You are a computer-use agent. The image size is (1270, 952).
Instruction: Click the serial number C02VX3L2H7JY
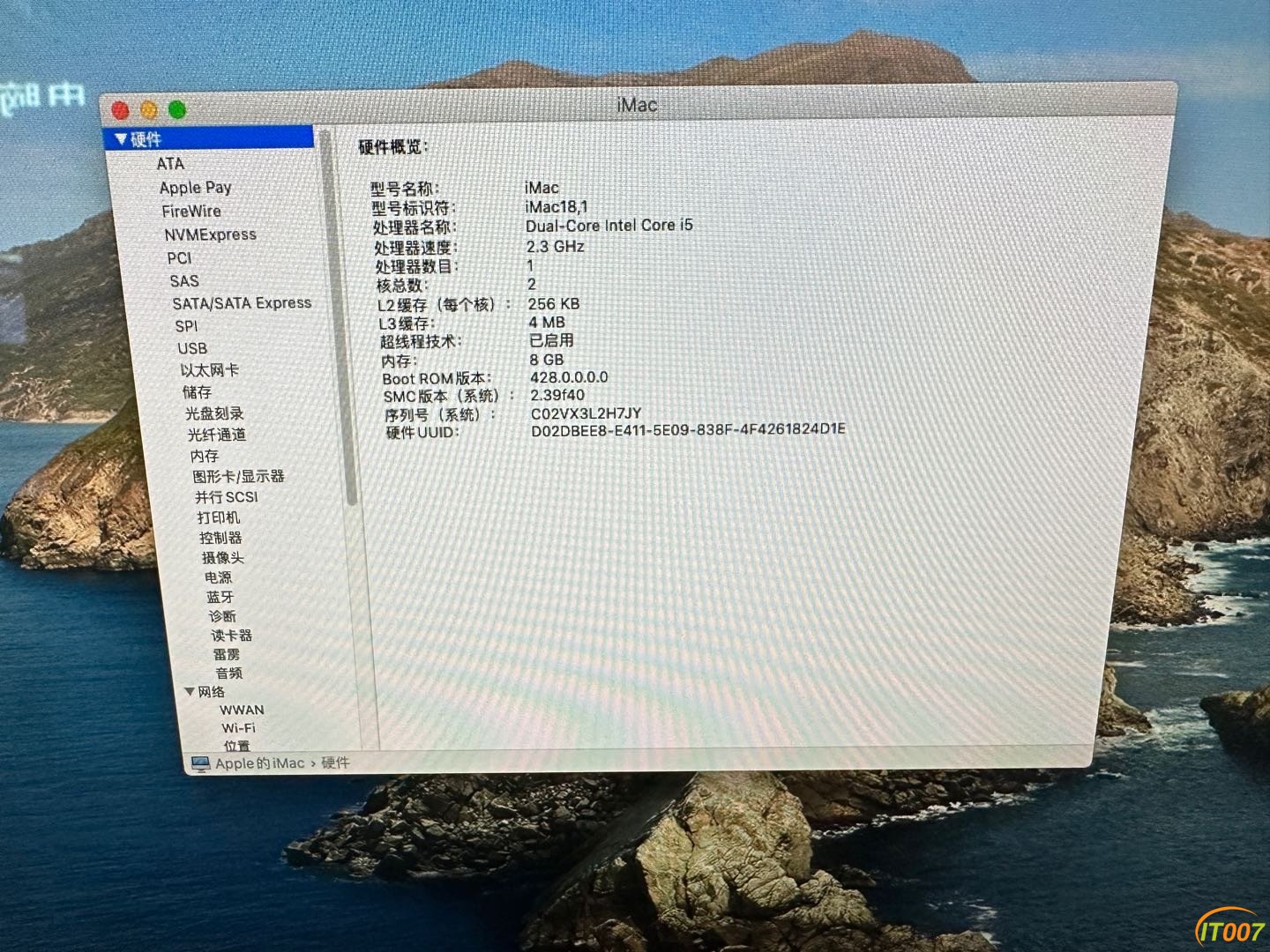click(586, 413)
